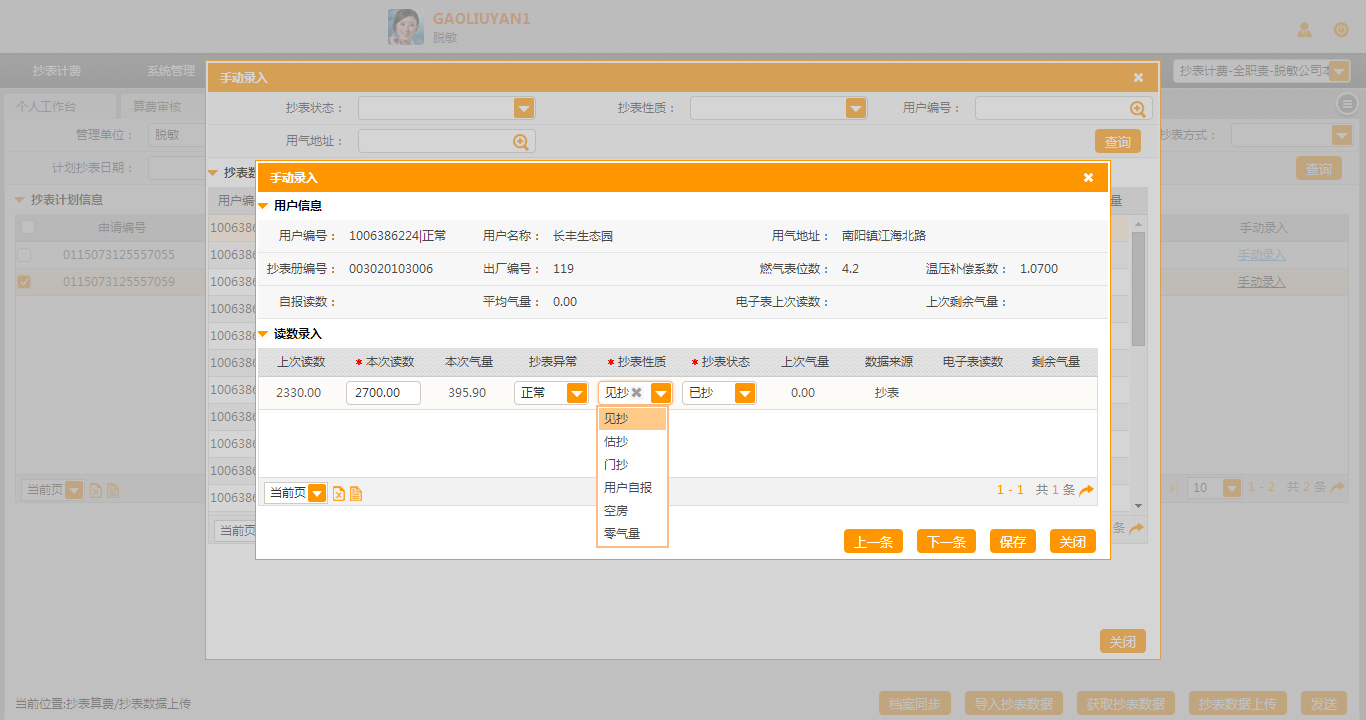Select 估抄 from the dropdown list
1366x720 pixels.
(x=617, y=441)
